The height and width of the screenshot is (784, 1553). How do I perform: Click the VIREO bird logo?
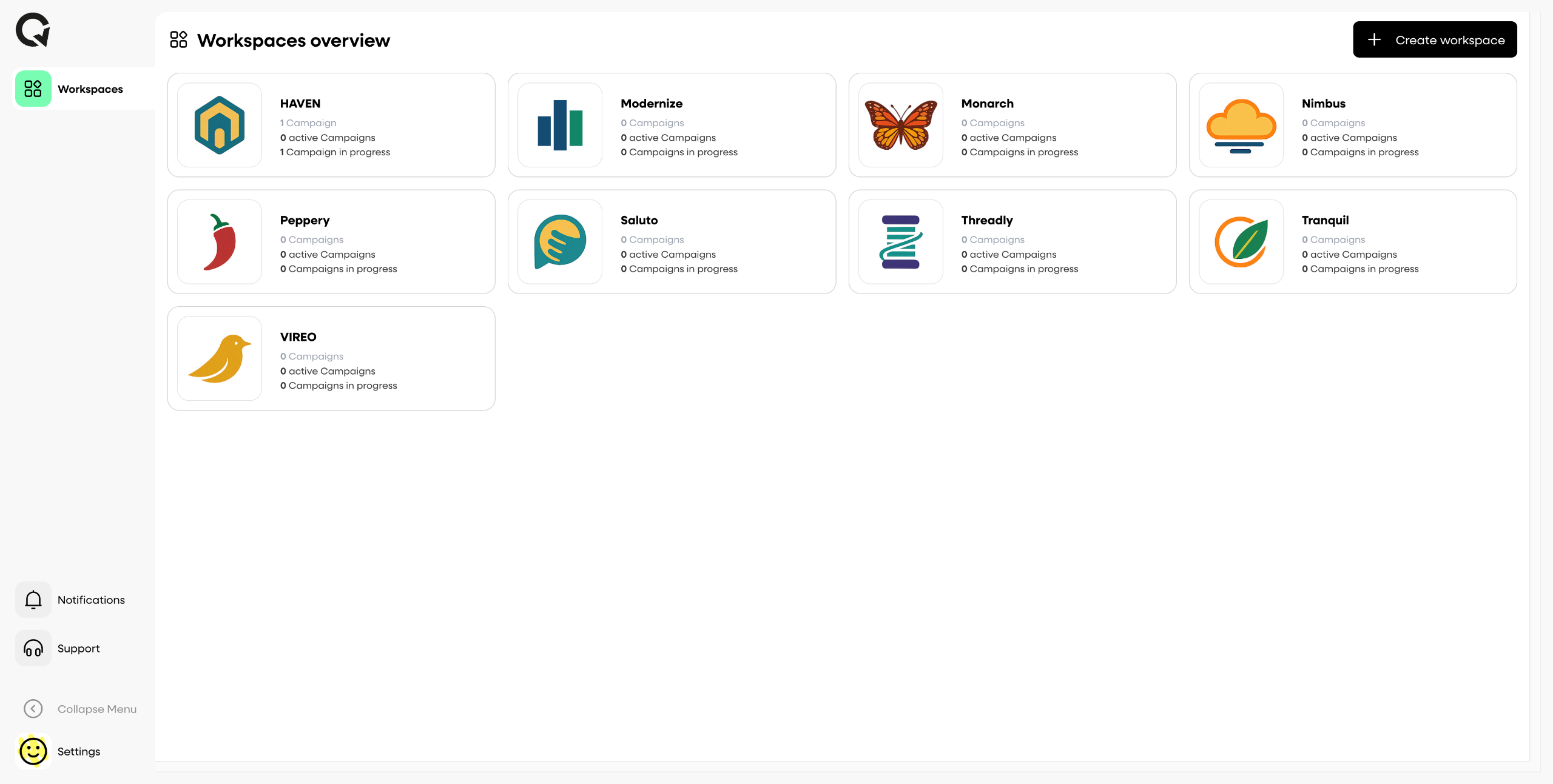coord(220,358)
